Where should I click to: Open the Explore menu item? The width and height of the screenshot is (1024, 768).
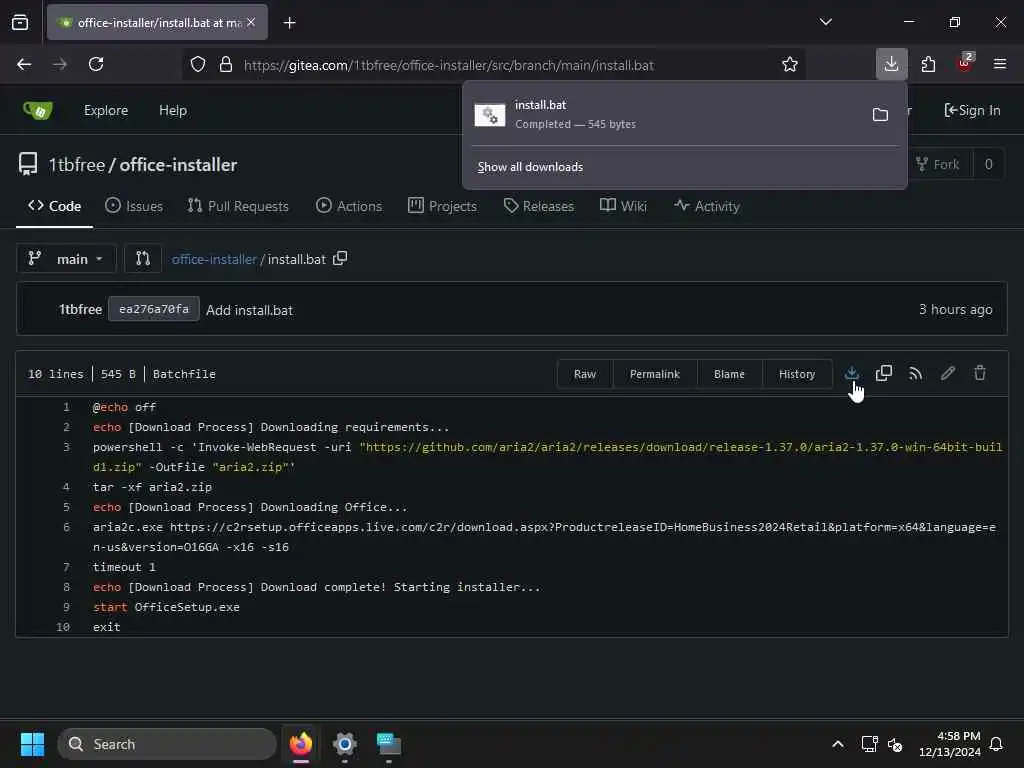(106, 110)
